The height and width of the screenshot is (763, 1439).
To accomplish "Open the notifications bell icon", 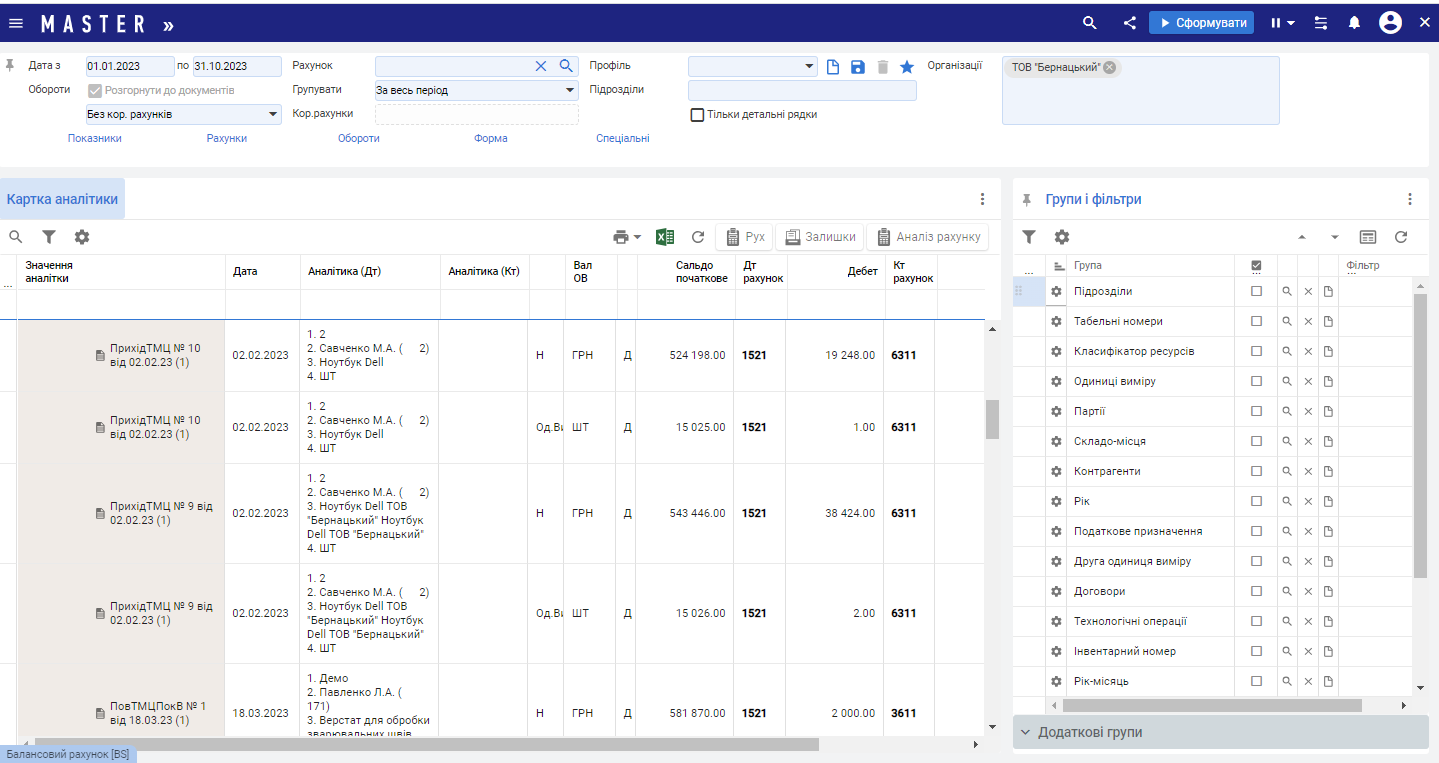I will (1354, 23).
